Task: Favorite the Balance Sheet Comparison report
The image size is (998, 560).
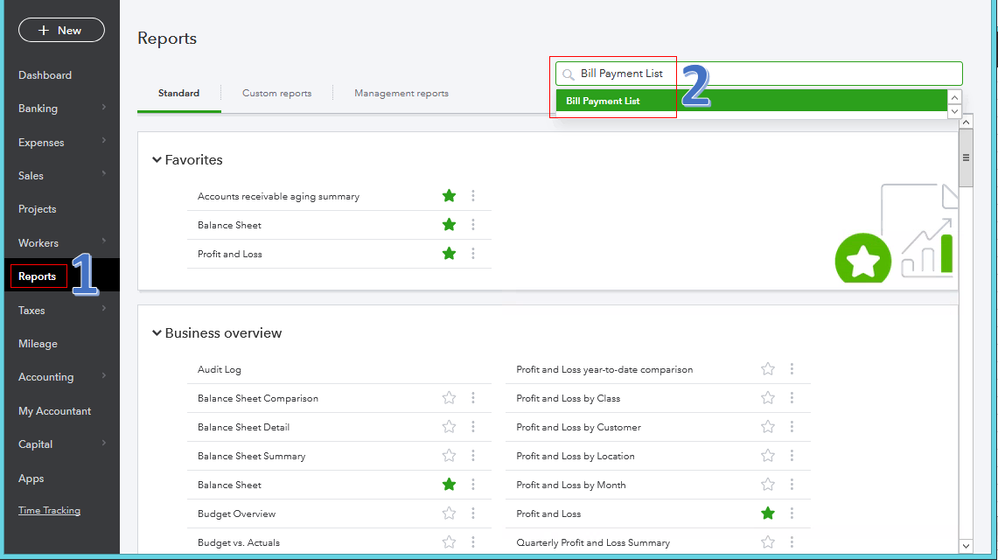Action: [449, 398]
